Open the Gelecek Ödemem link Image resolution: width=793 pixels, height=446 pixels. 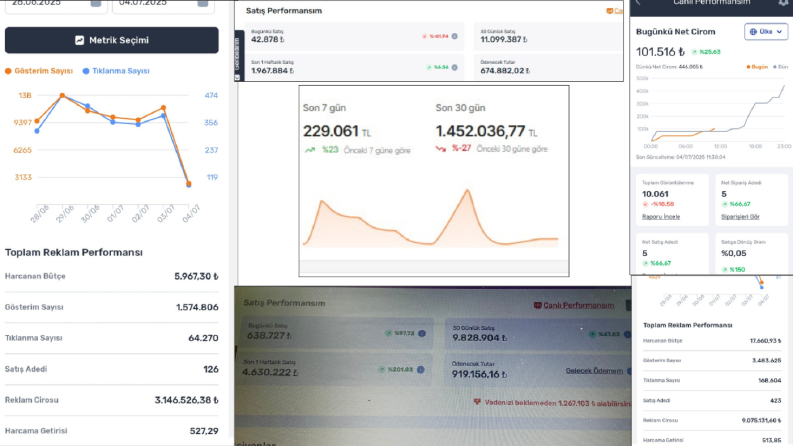[594, 371]
